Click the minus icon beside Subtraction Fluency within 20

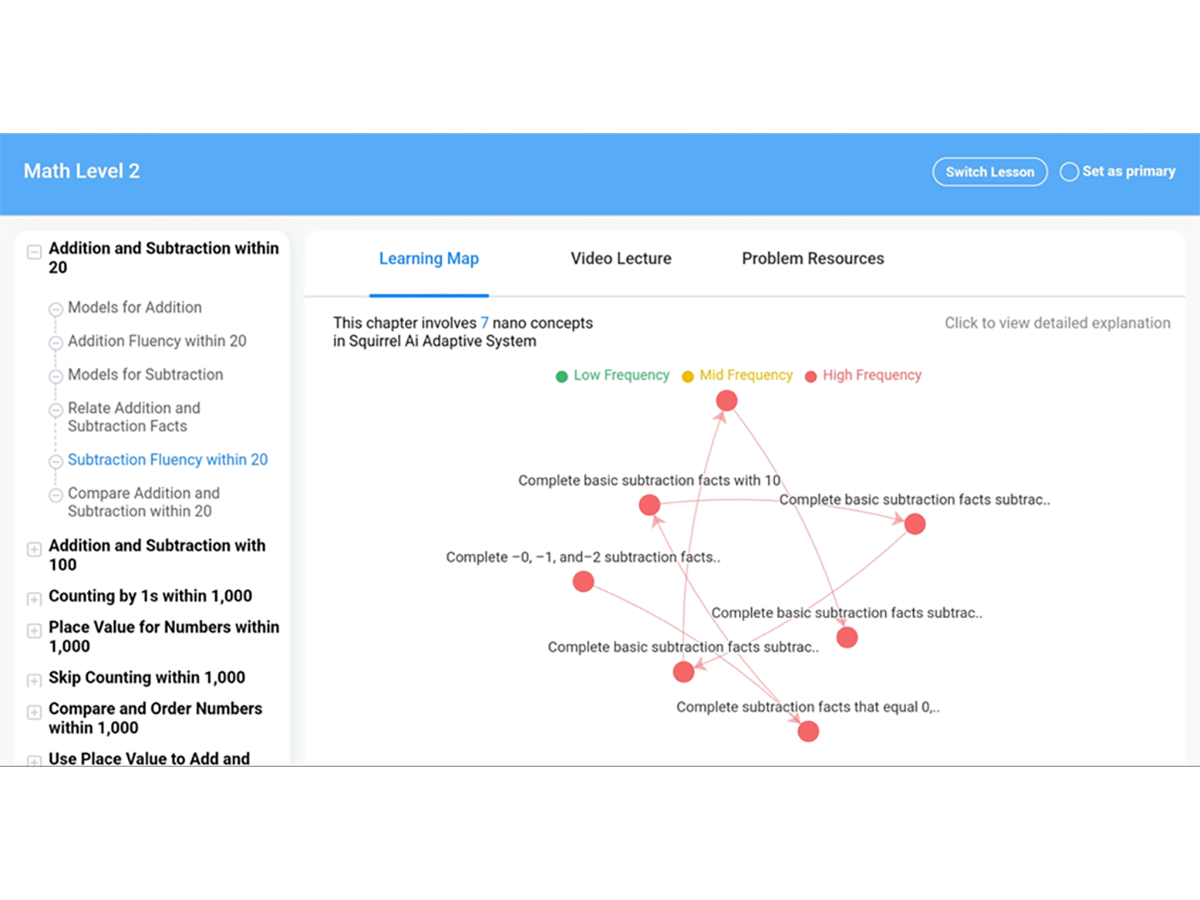[x=56, y=461]
